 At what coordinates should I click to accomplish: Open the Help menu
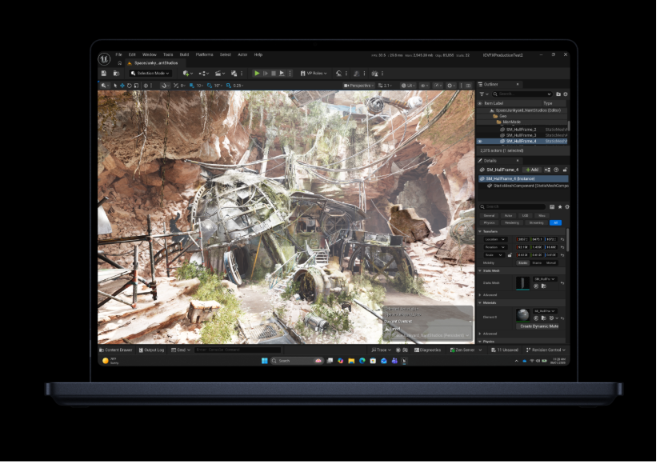[258, 54]
